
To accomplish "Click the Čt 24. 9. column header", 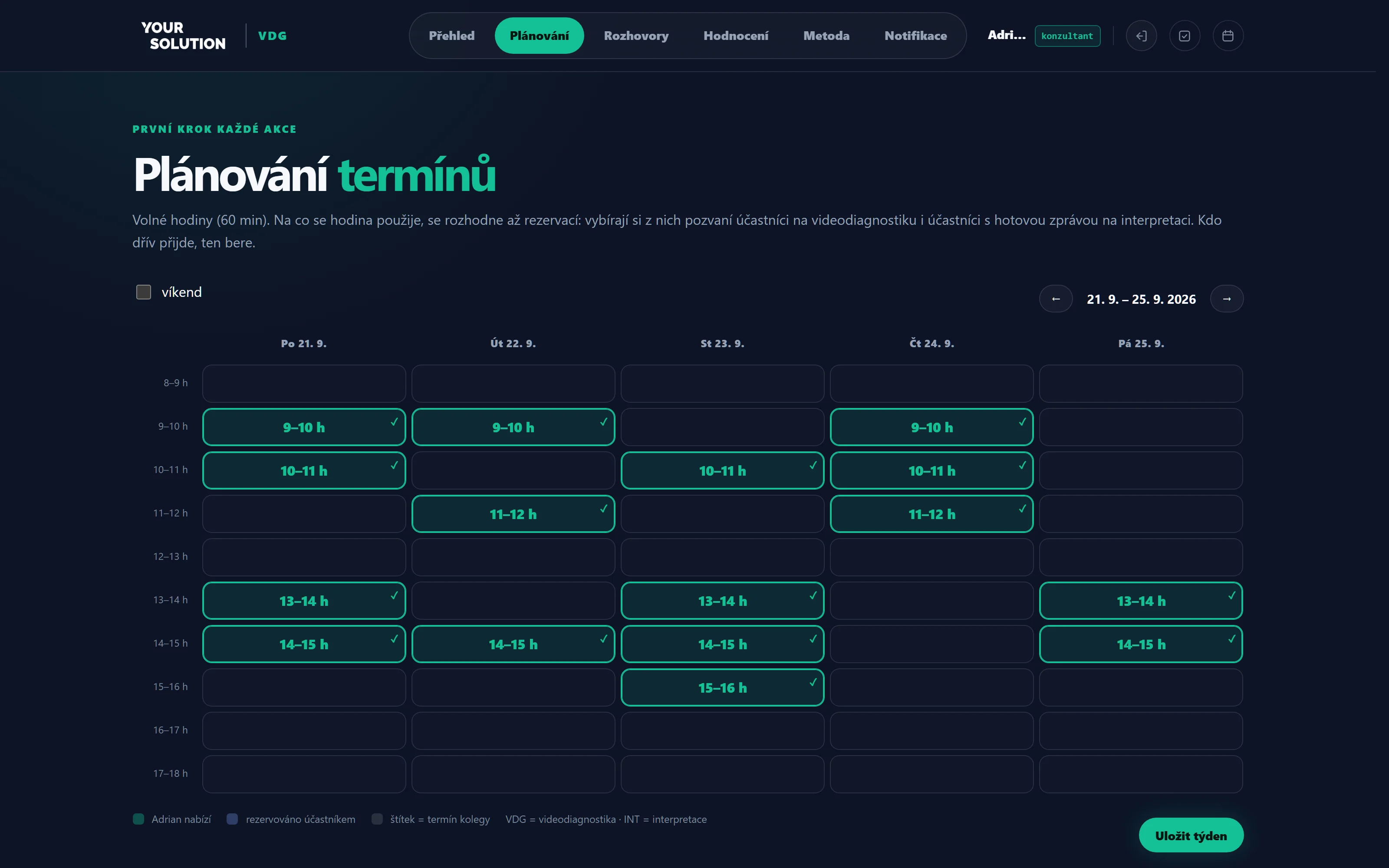I will 931,343.
